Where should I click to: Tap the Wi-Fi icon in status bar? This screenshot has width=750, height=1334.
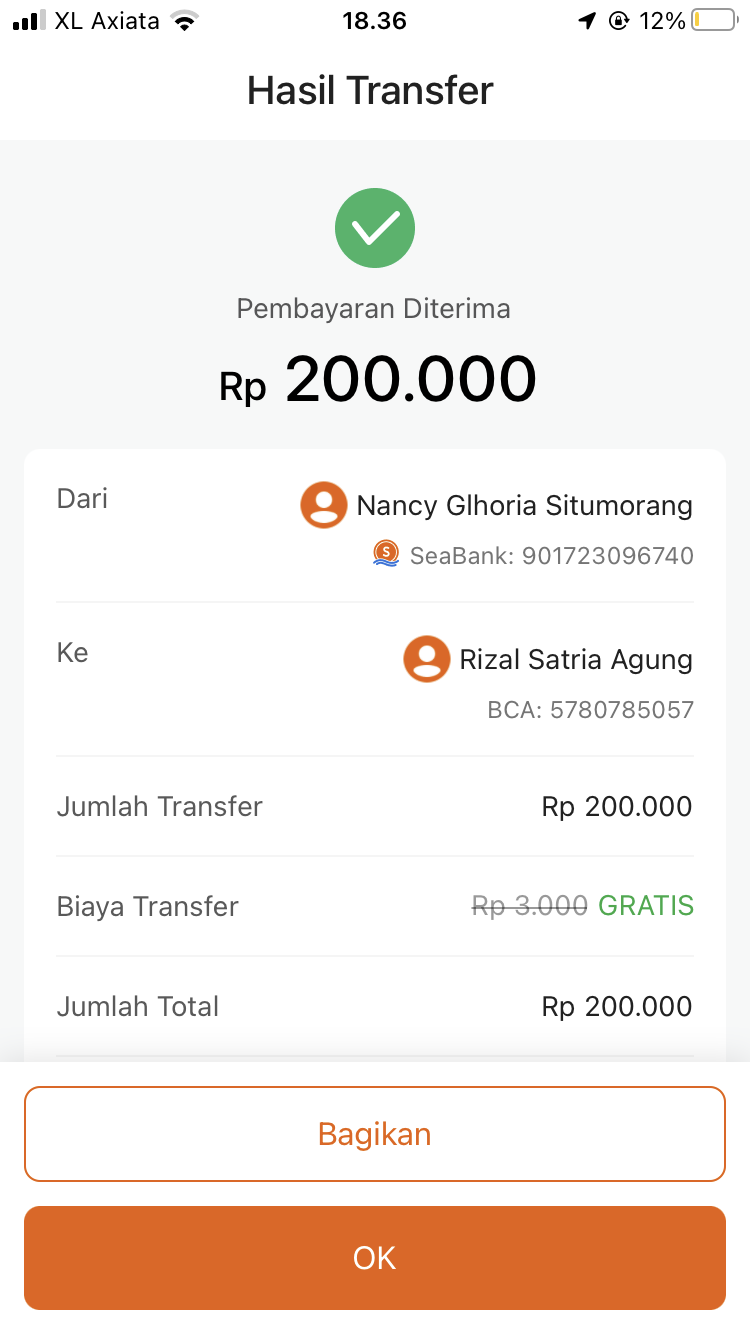(184, 20)
